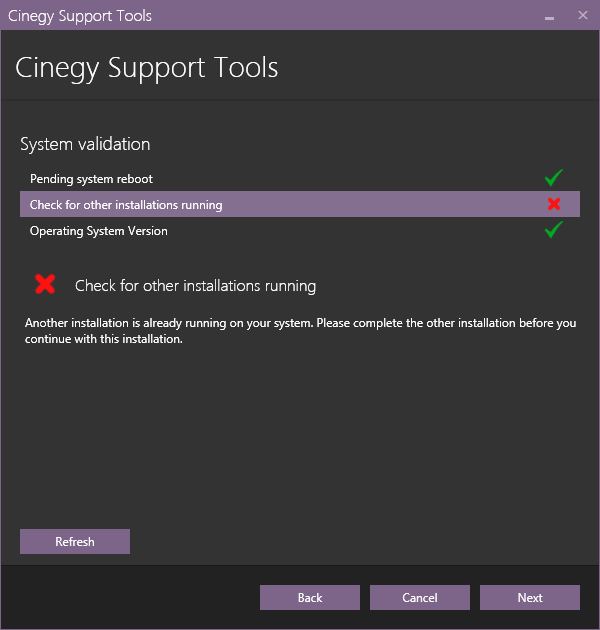The height and width of the screenshot is (630, 600).
Task: Click green checkmark for Pending system reboot
Action: pyautogui.click(x=553, y=178)
